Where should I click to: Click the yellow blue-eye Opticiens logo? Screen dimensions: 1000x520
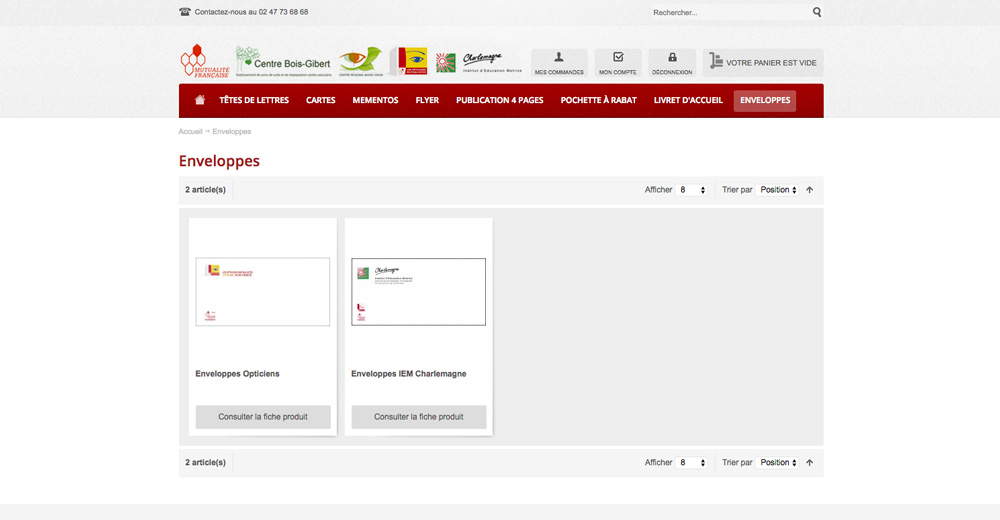(409, 62)
